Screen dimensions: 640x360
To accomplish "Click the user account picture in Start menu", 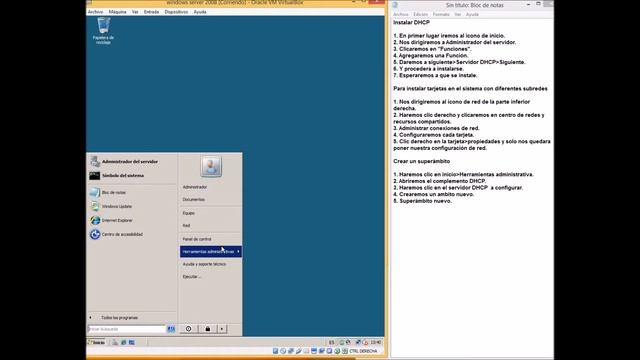I will click(x=211, y=166).
